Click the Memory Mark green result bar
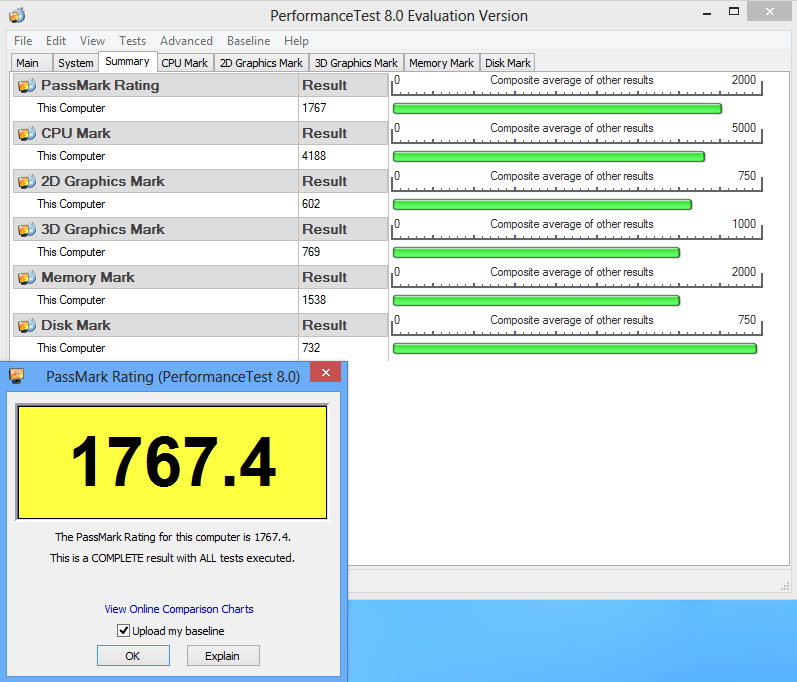Screen dimensions: 797x682 (536, 300)
